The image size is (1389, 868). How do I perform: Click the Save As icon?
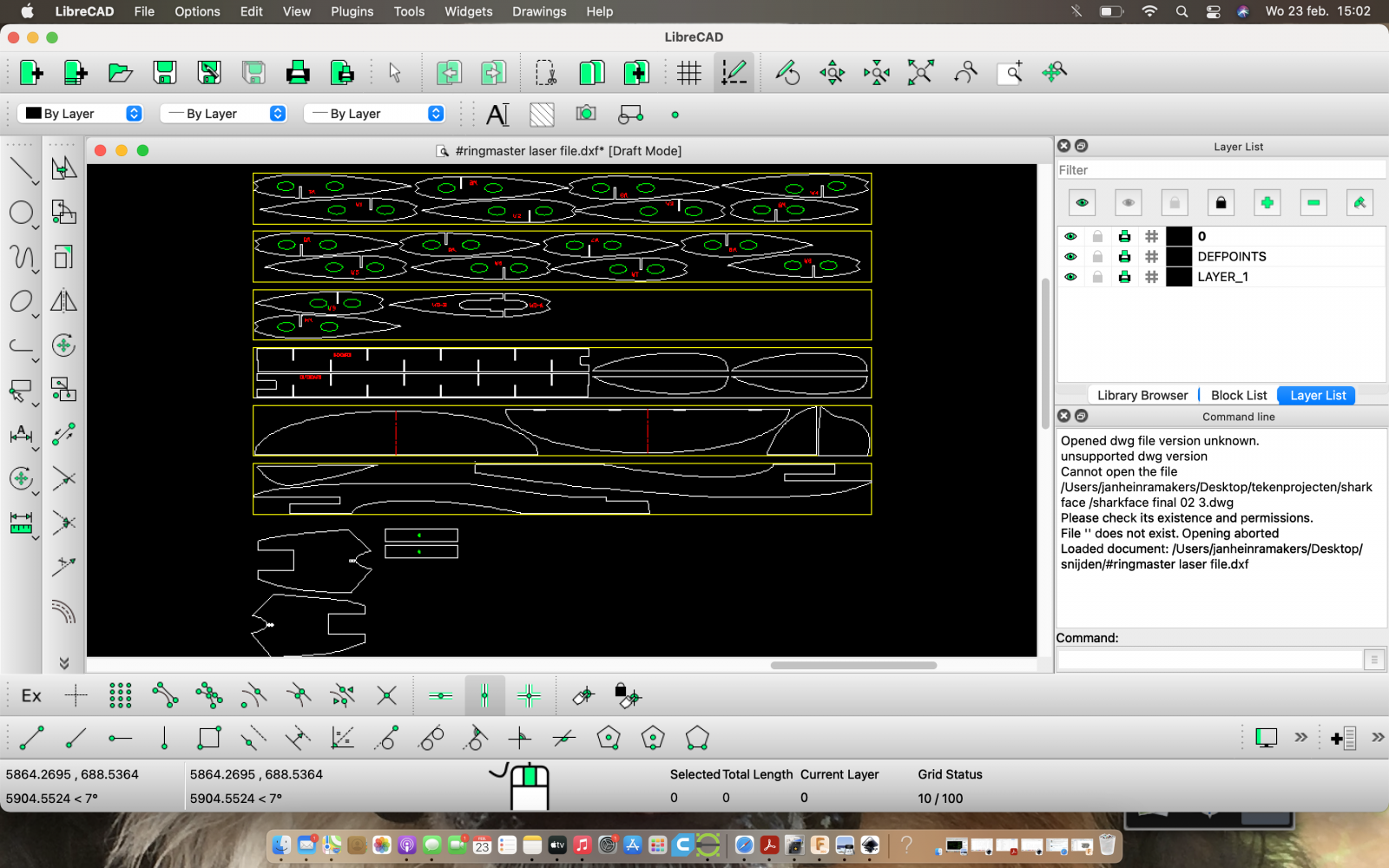(209, 72)
